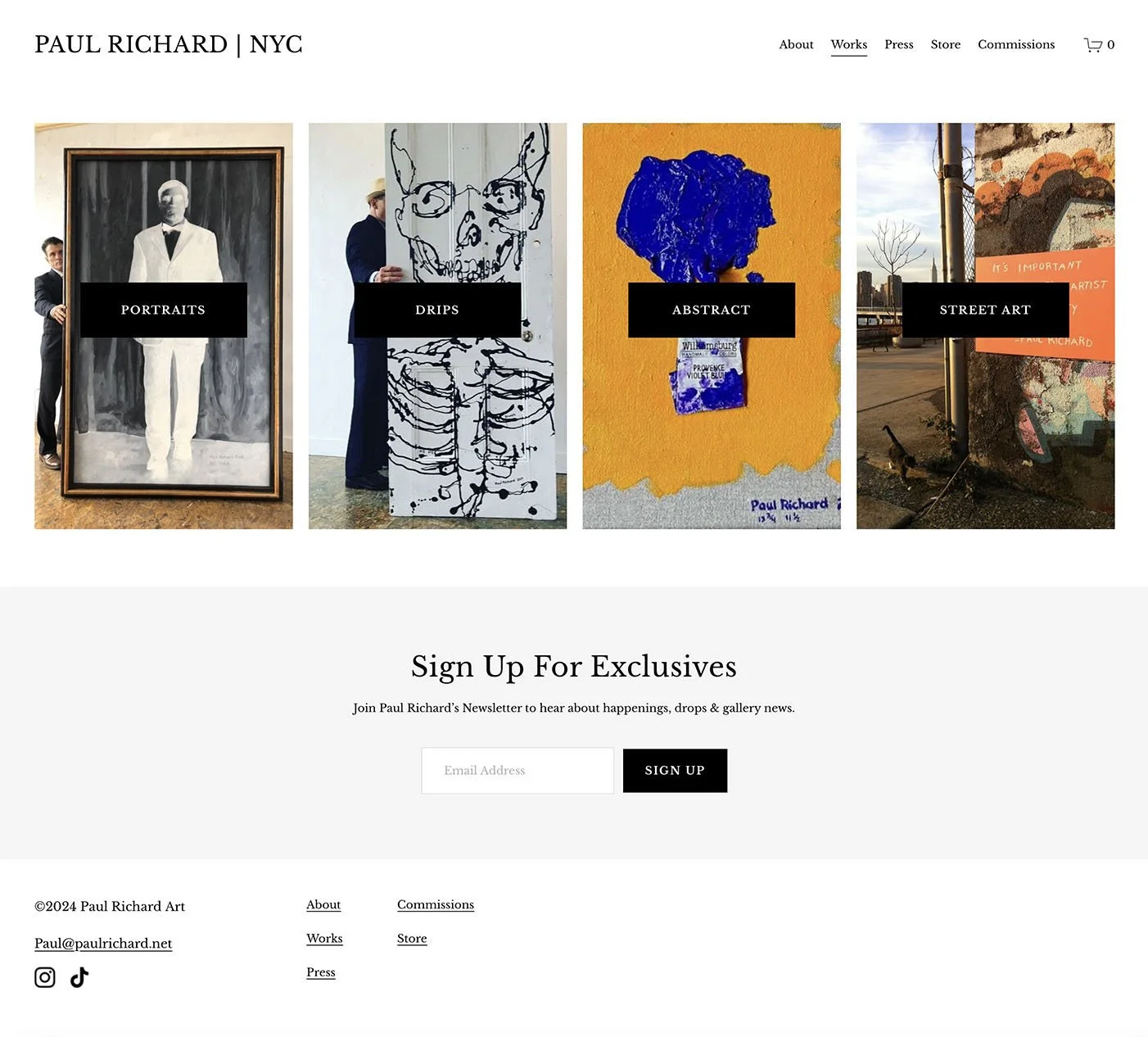Open the footer Store link
Viewport: 1148px width, 1037px height.
(412, 939)
